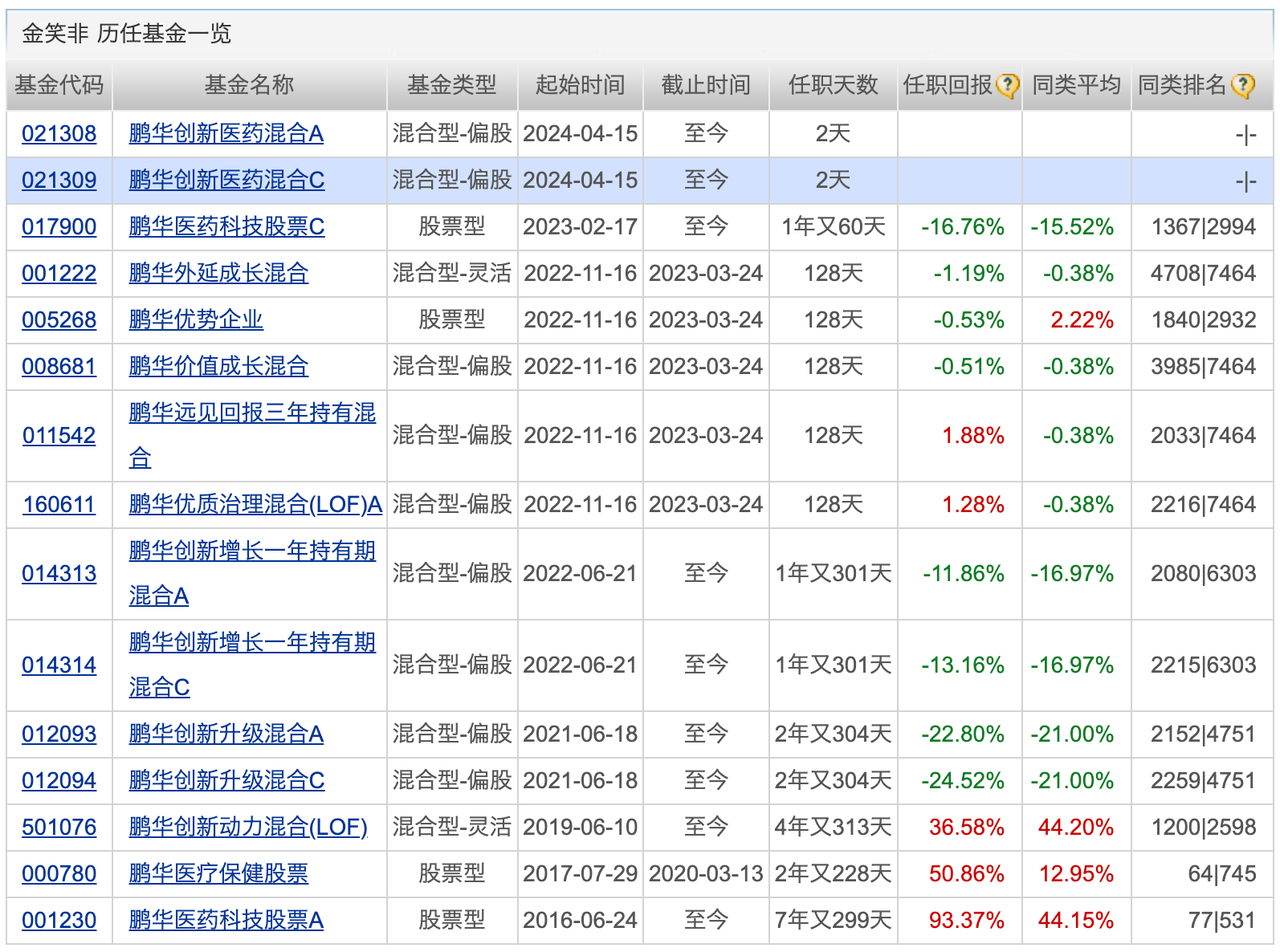1280x952 pixels.
Task: Select the 2.22% category average value
Action: click(1082, 319)
